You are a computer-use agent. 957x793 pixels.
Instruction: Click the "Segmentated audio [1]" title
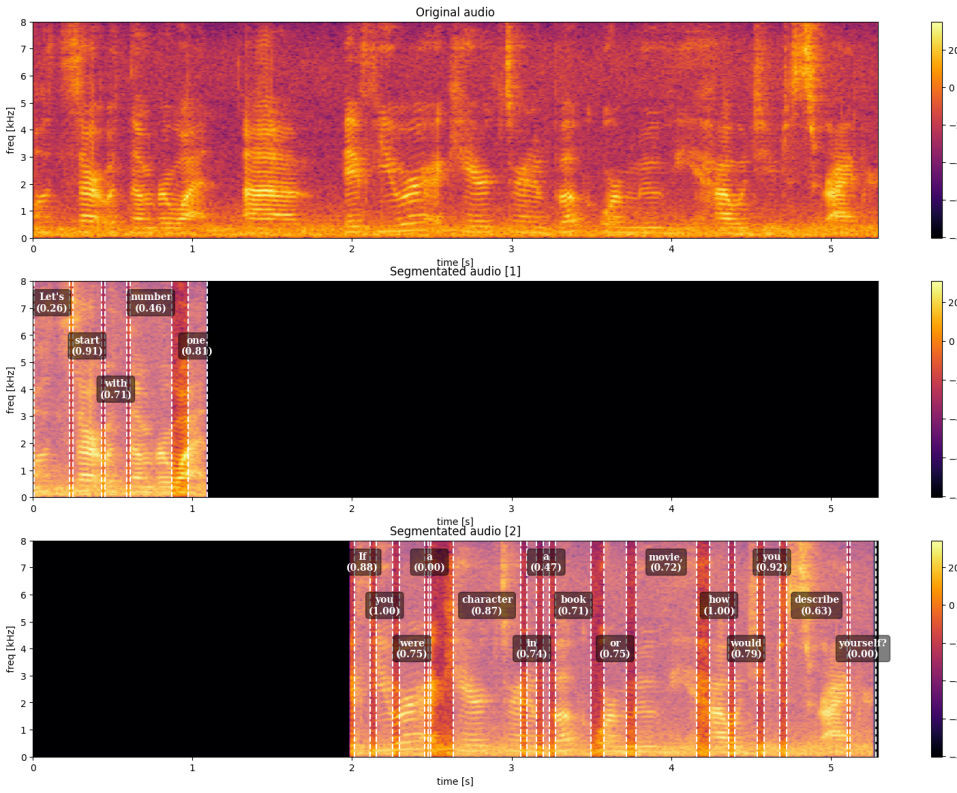[455, 271]
